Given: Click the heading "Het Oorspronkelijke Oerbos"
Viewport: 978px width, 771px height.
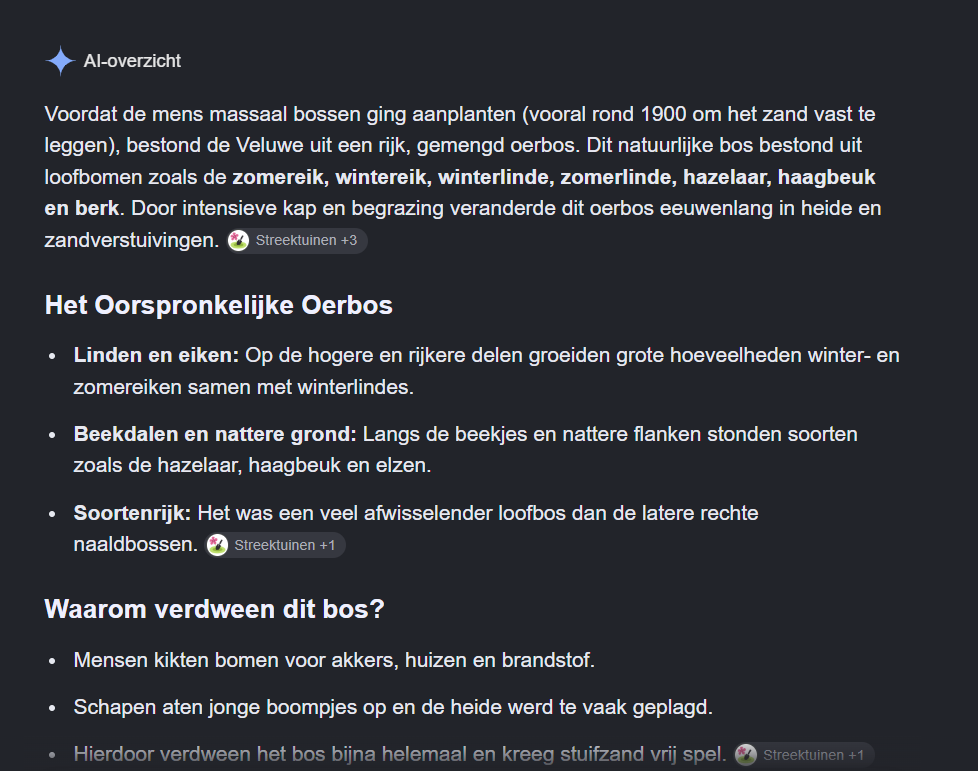Looking at the screenshot, I should (219, 306).
